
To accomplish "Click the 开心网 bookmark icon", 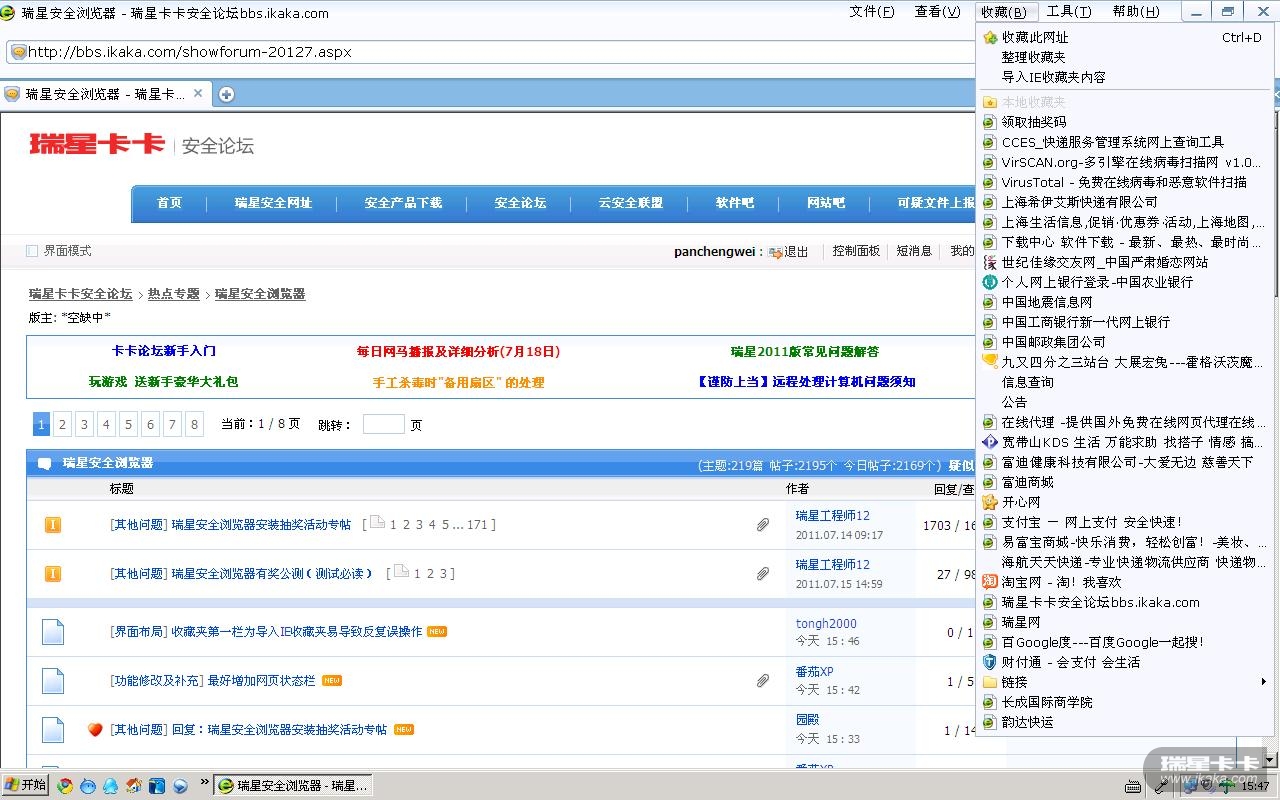I will point(990,502).
